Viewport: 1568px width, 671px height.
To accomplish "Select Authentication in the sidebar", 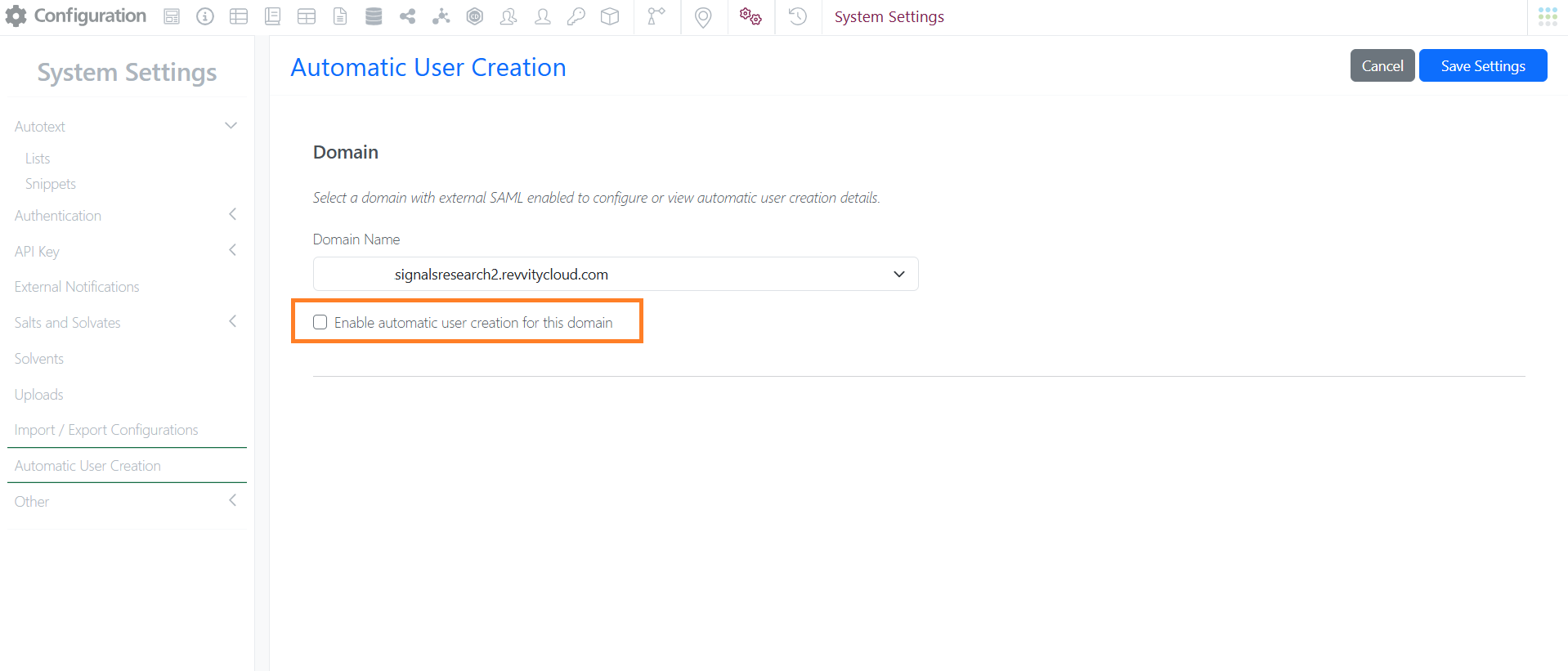I will [x=58, y=216].
